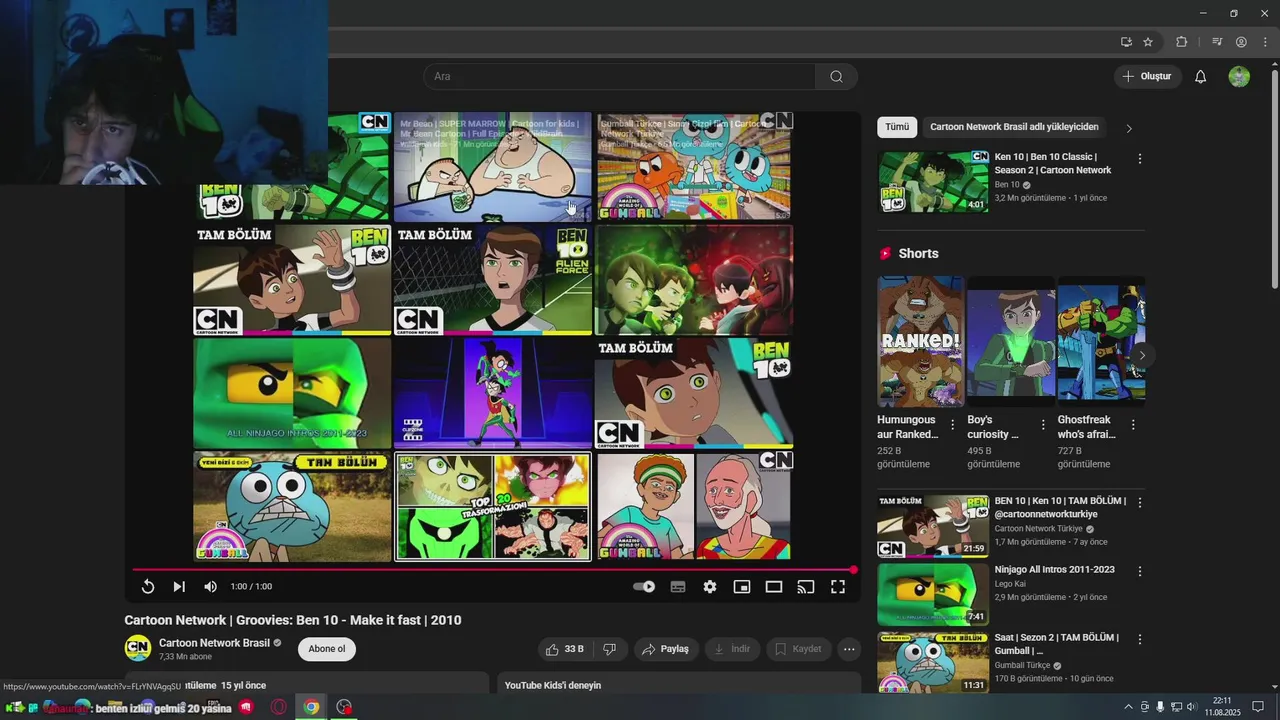Open Opera GX from taskbar
The width and height of the screenshot is (1280, 720).
point(279,707)
